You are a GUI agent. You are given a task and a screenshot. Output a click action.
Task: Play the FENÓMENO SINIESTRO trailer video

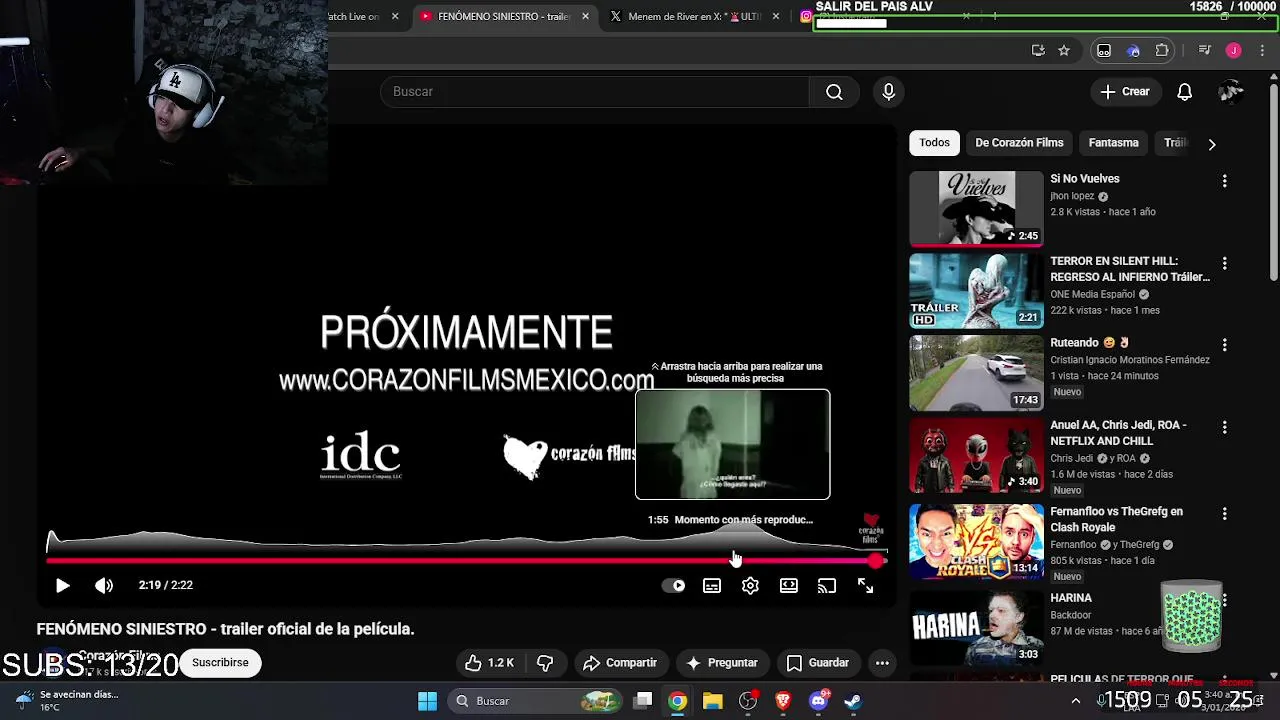click(x=62, y=585)
